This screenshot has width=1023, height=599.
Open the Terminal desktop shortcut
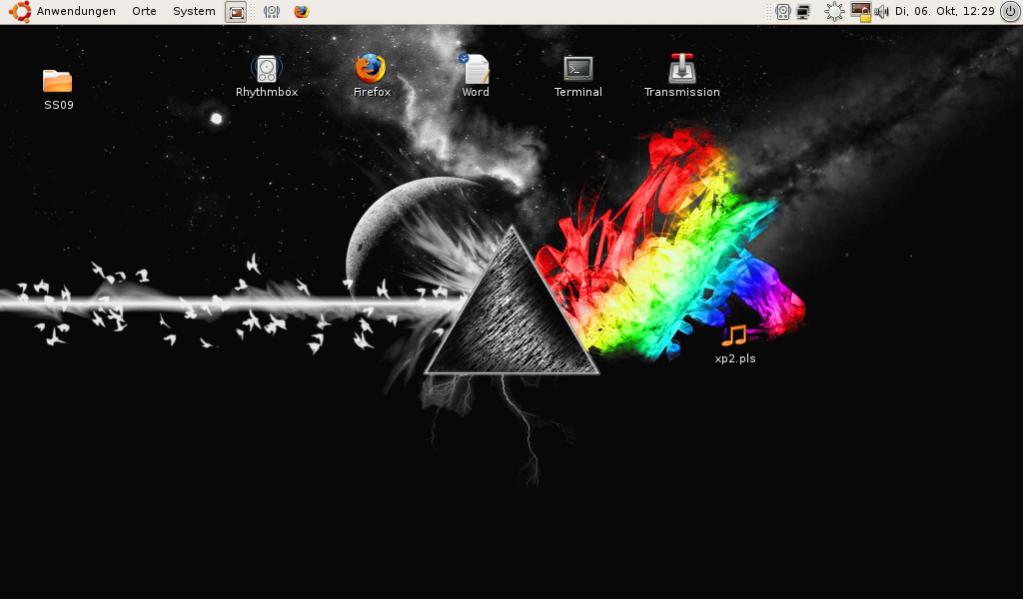(578, 69)
